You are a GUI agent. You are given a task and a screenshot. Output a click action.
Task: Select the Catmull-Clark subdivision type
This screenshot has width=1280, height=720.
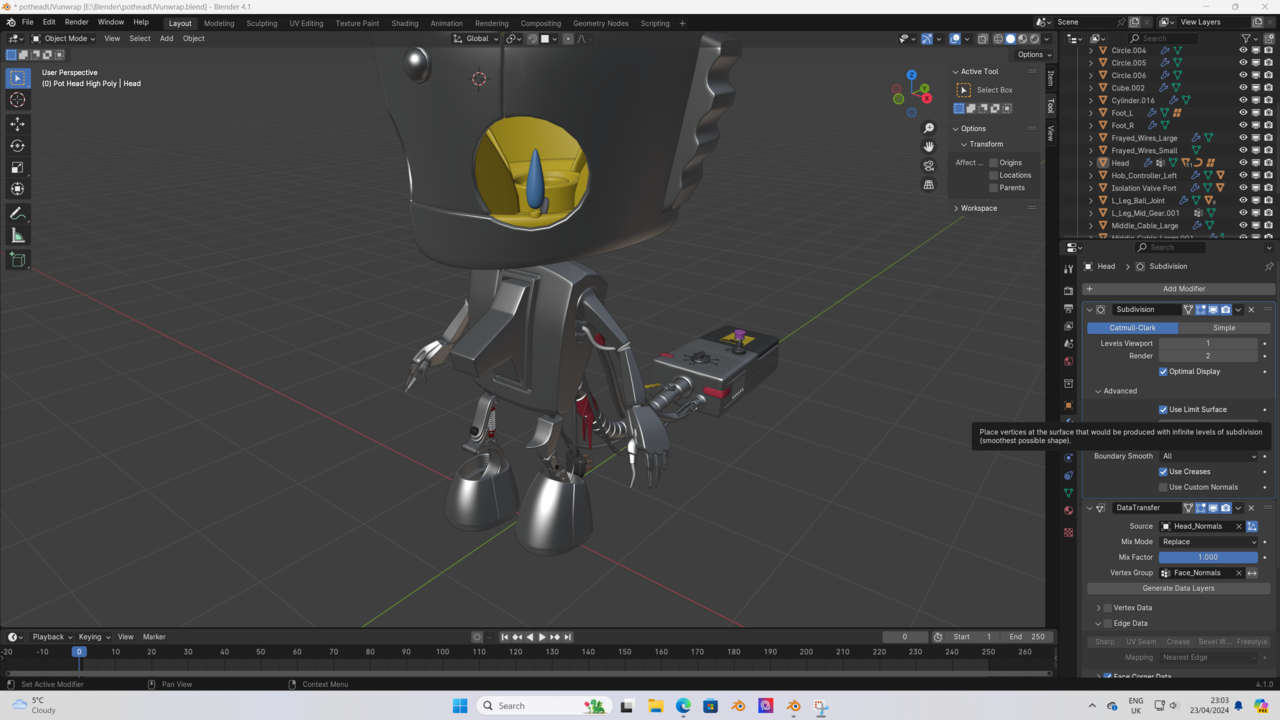1133,328
